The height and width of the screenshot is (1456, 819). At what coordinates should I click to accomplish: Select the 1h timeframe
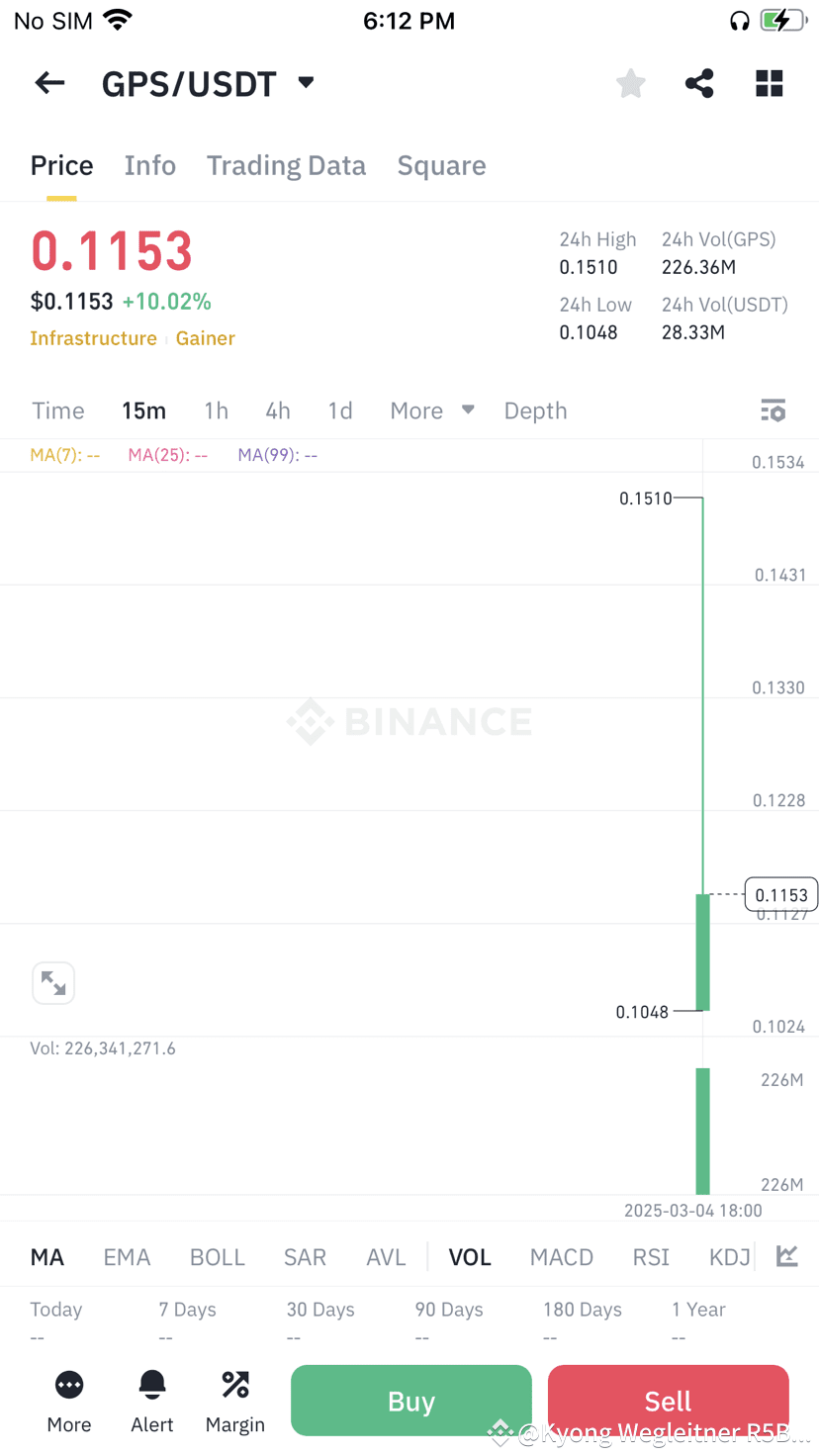point(216,410)
